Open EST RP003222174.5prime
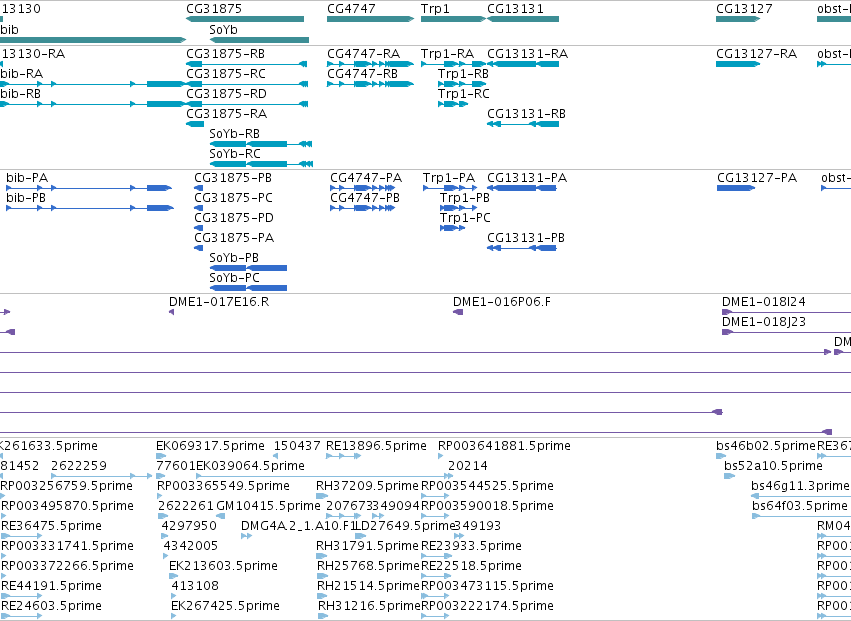This screenshot has width=851, height=621. (x=487, y=606)
